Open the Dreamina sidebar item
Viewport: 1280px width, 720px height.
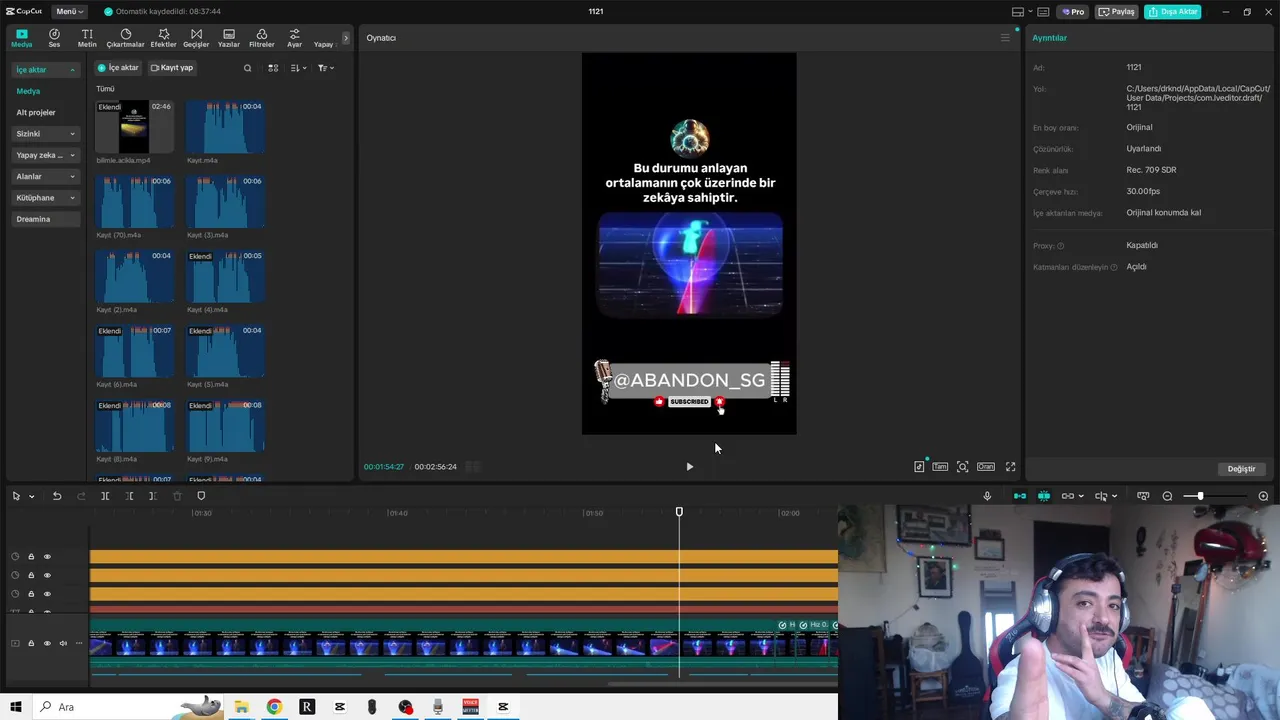45,219
